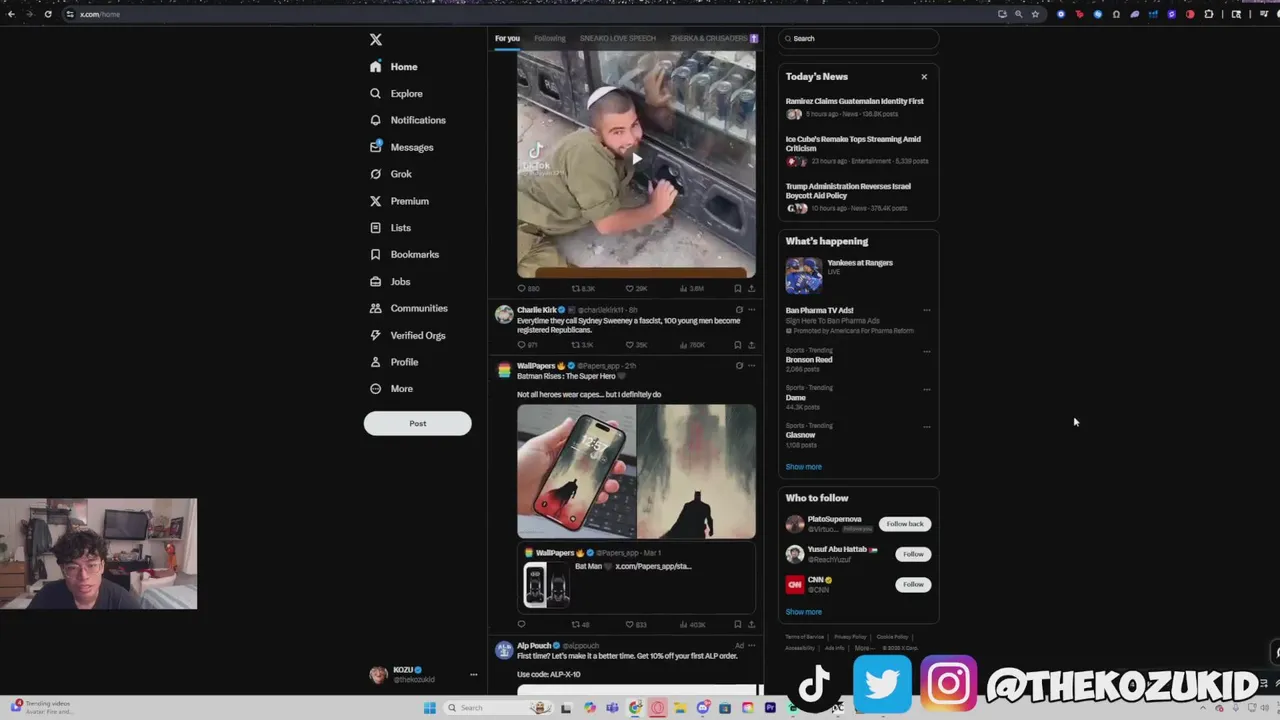Viewport: 1280px width, 720px height.
Task: Share the WallPapers Batman post
Action: coord(751,625)
